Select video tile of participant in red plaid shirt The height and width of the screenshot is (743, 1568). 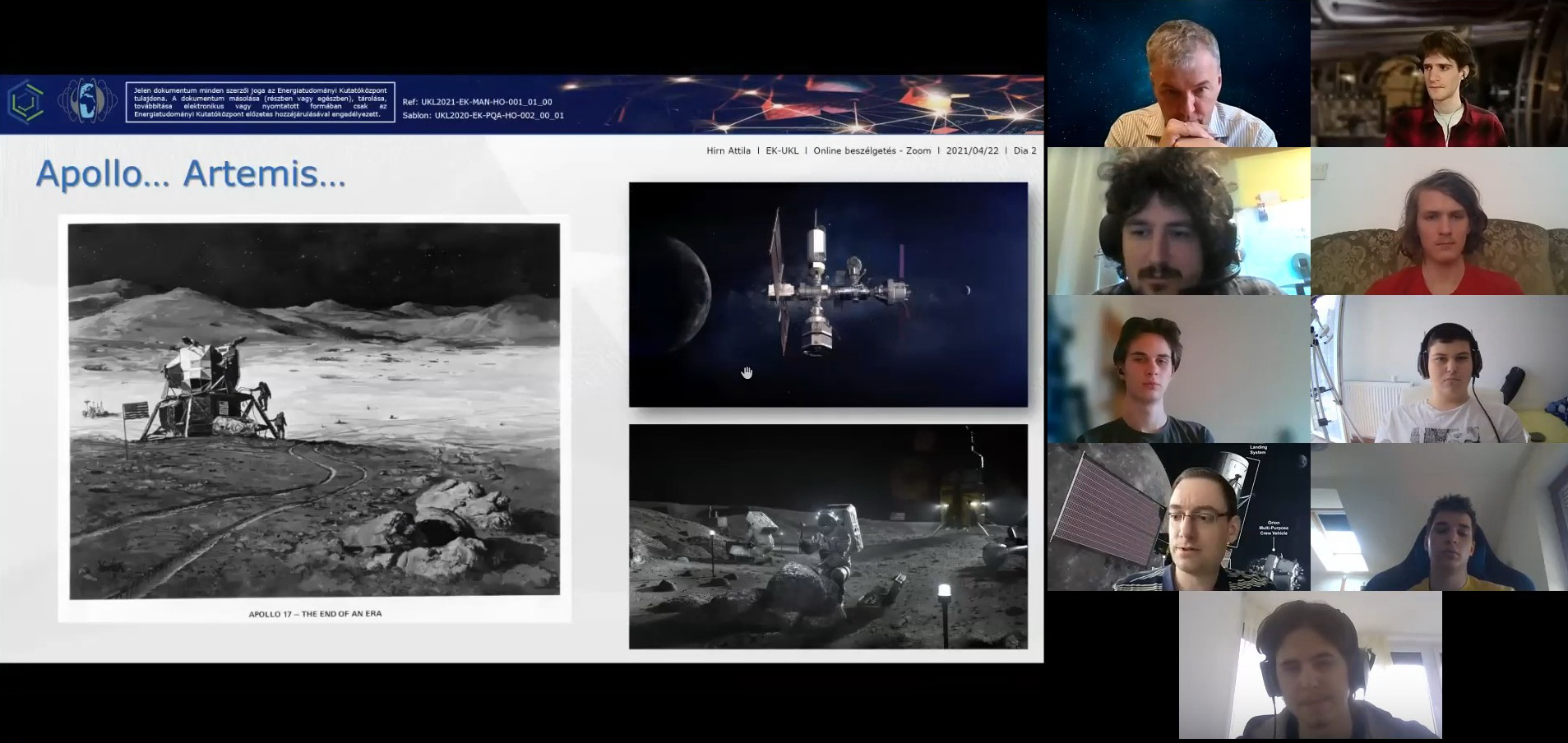click(x=1439, y=74)
